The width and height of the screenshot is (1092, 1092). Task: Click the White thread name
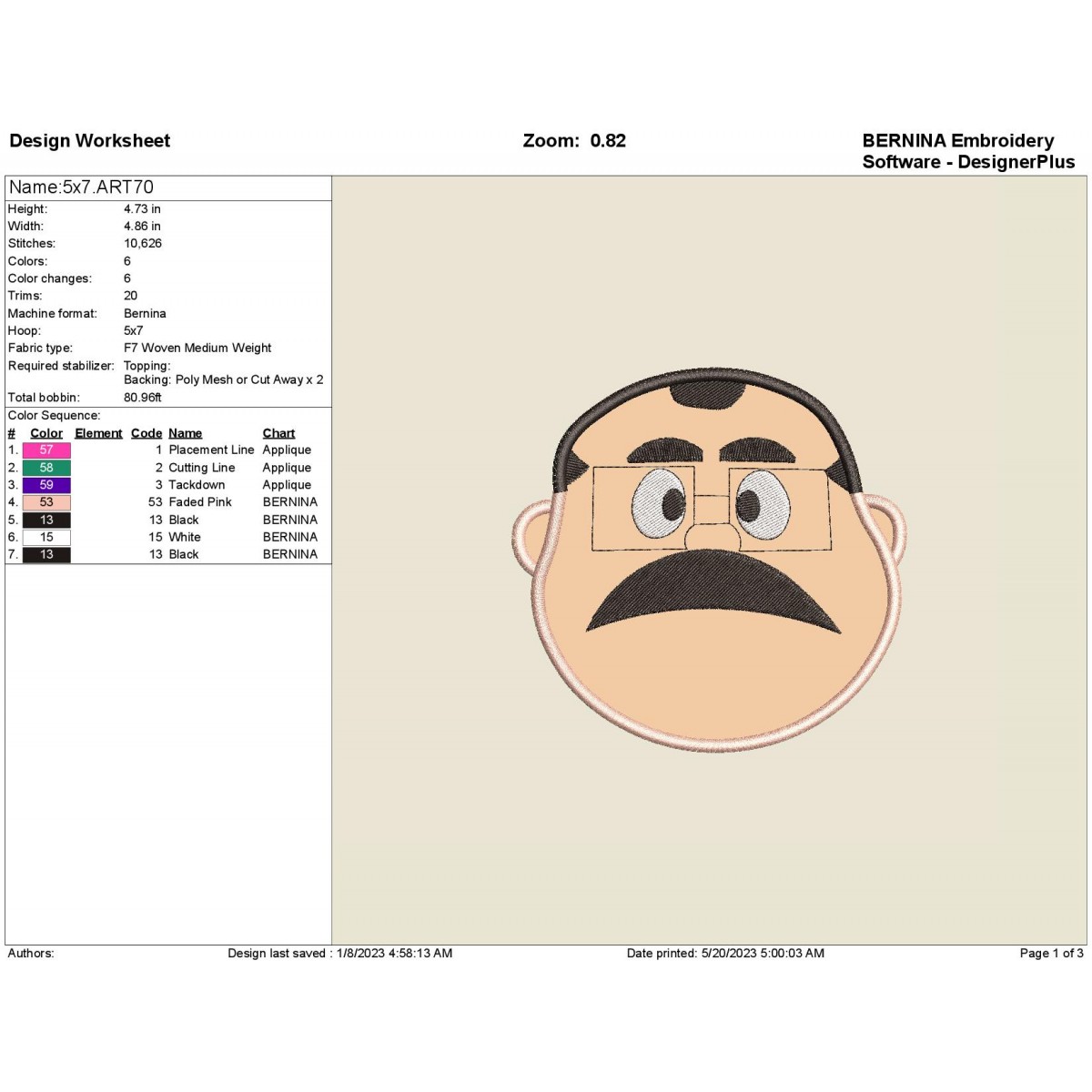coord(185,537)
